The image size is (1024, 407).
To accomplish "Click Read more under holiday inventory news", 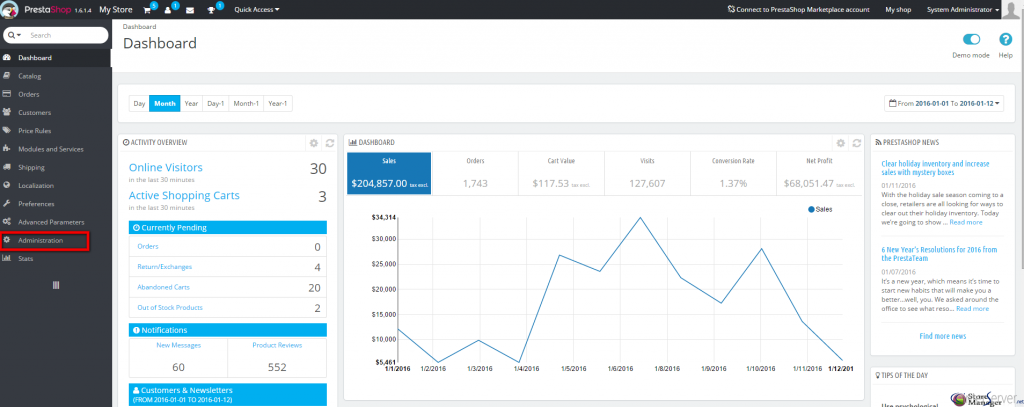I will (966, 222).
